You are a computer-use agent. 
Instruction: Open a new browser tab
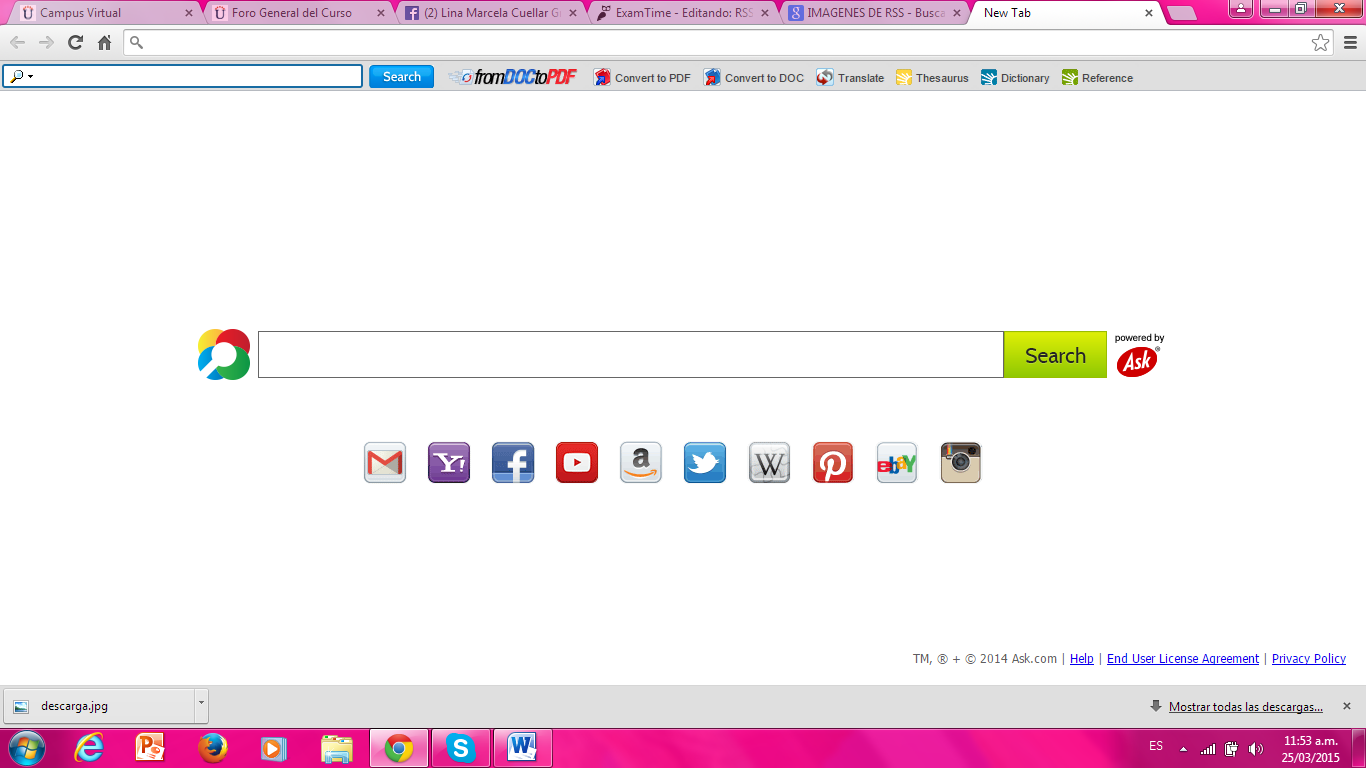pos(1182,13)
